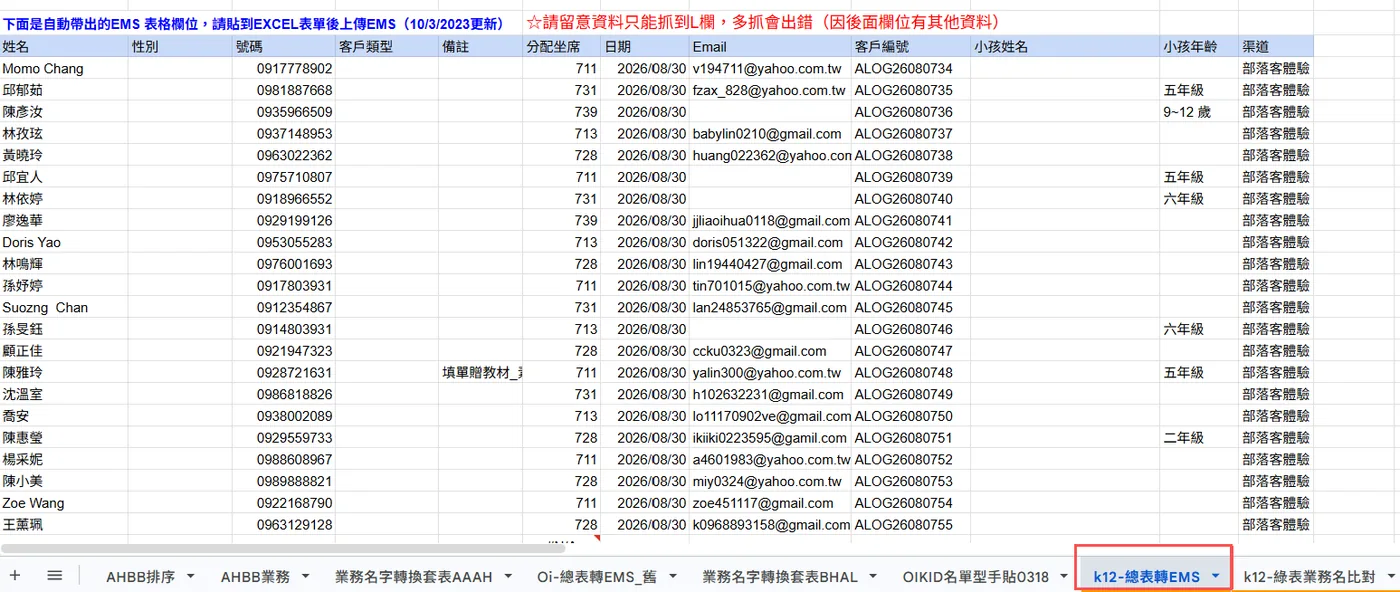The width and height of the screenshot is (1400, 592).
Task: Select the 渠道 header cell
Action: tap(1276, 47)
